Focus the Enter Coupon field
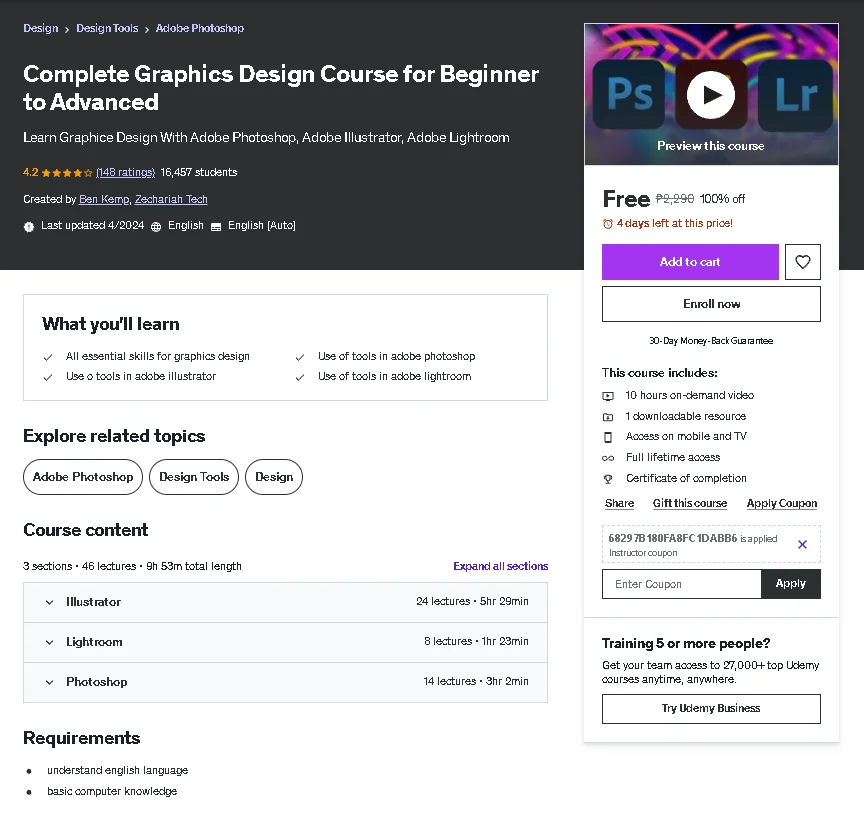Viewport: 864px width, 816px height. 681,584
